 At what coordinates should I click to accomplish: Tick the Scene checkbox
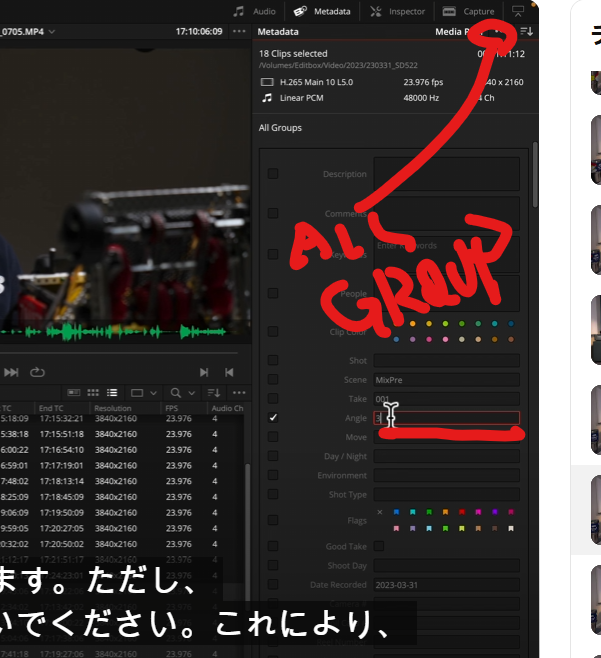273,379
